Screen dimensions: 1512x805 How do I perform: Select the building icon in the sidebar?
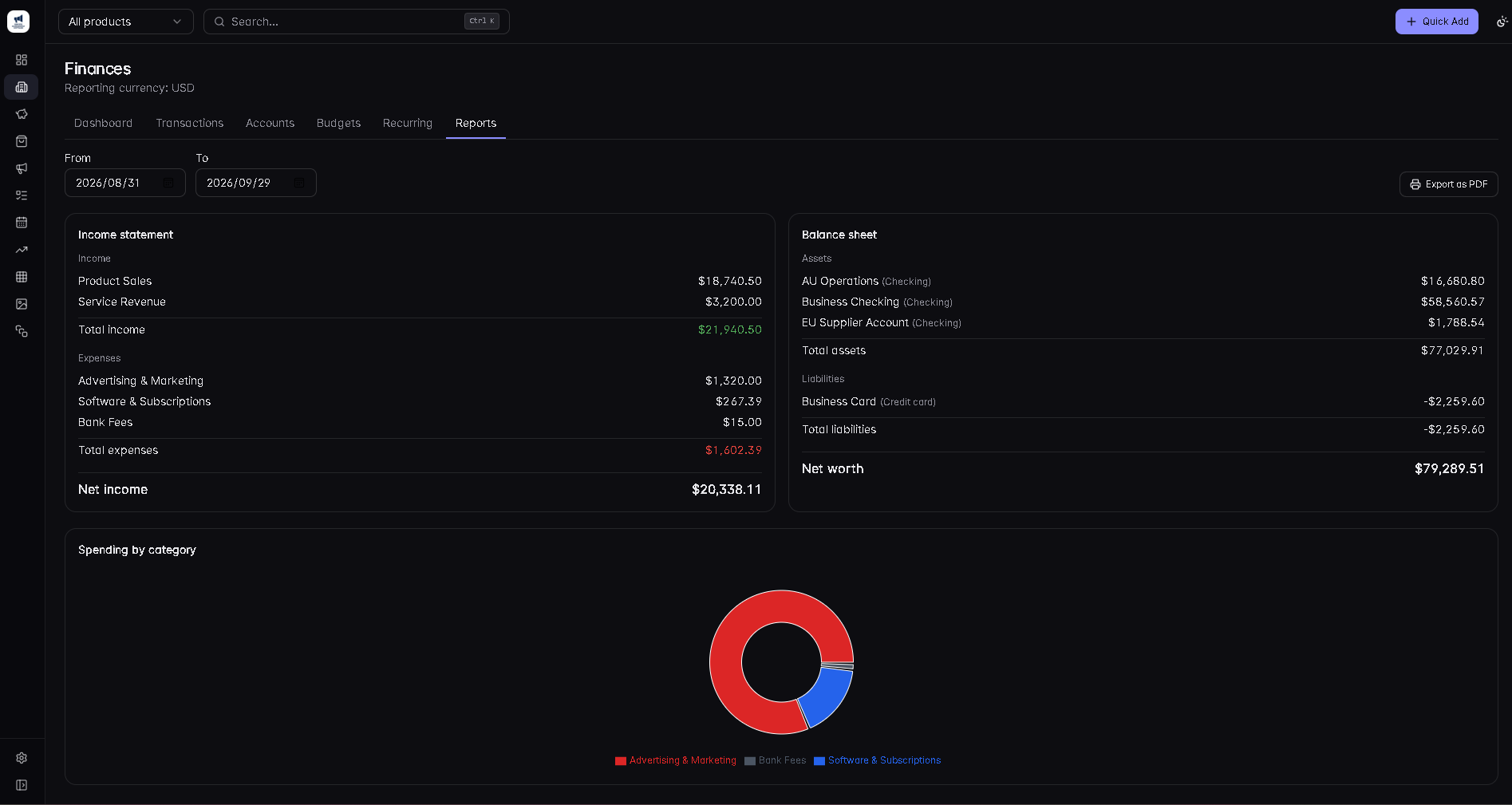click(x=22, y=87)
